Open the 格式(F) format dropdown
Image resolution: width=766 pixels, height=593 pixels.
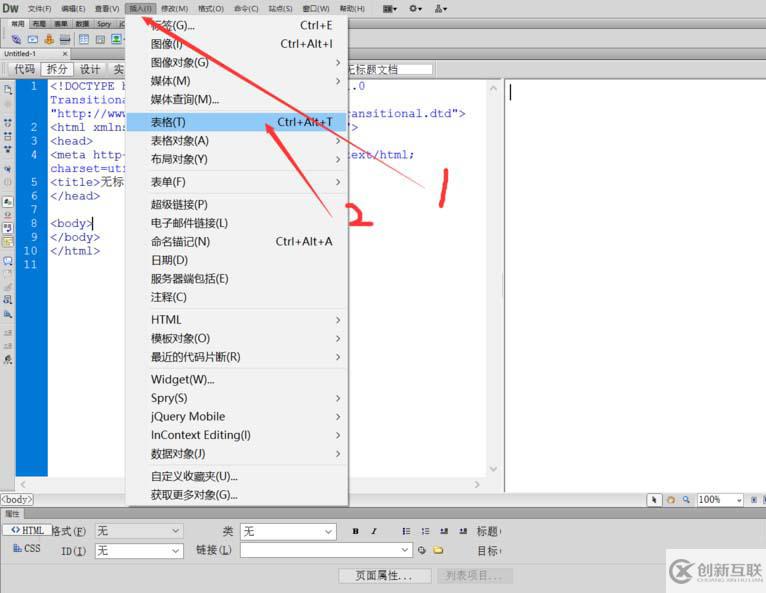coord(139,531)
